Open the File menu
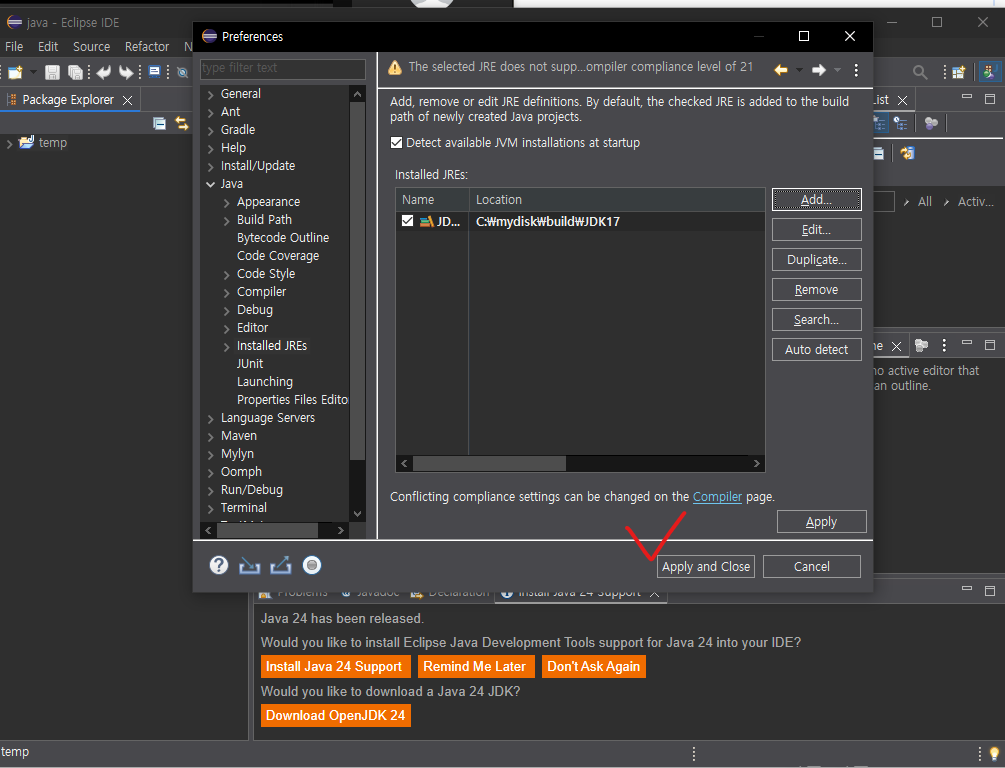Viewport: 1005px width, 768px height. (14, 46)
